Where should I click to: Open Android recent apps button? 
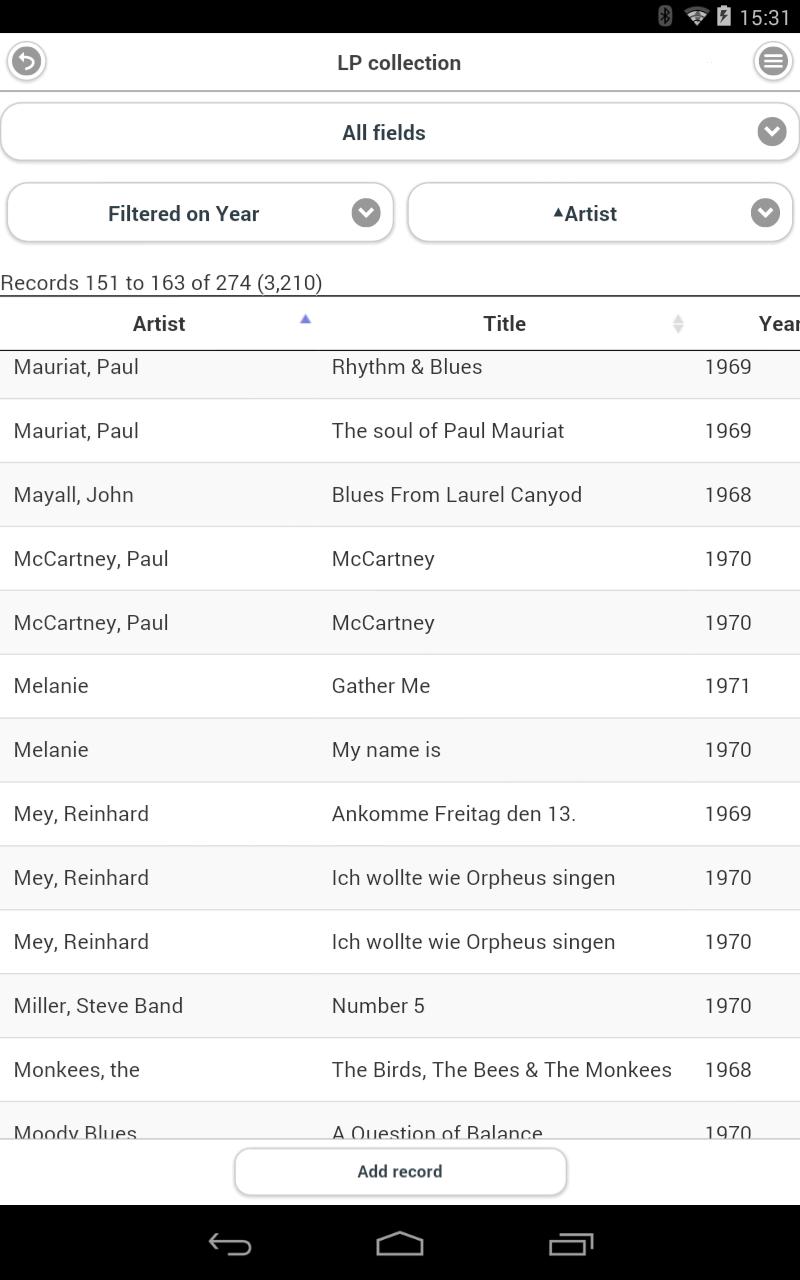tap(571, 1244)
